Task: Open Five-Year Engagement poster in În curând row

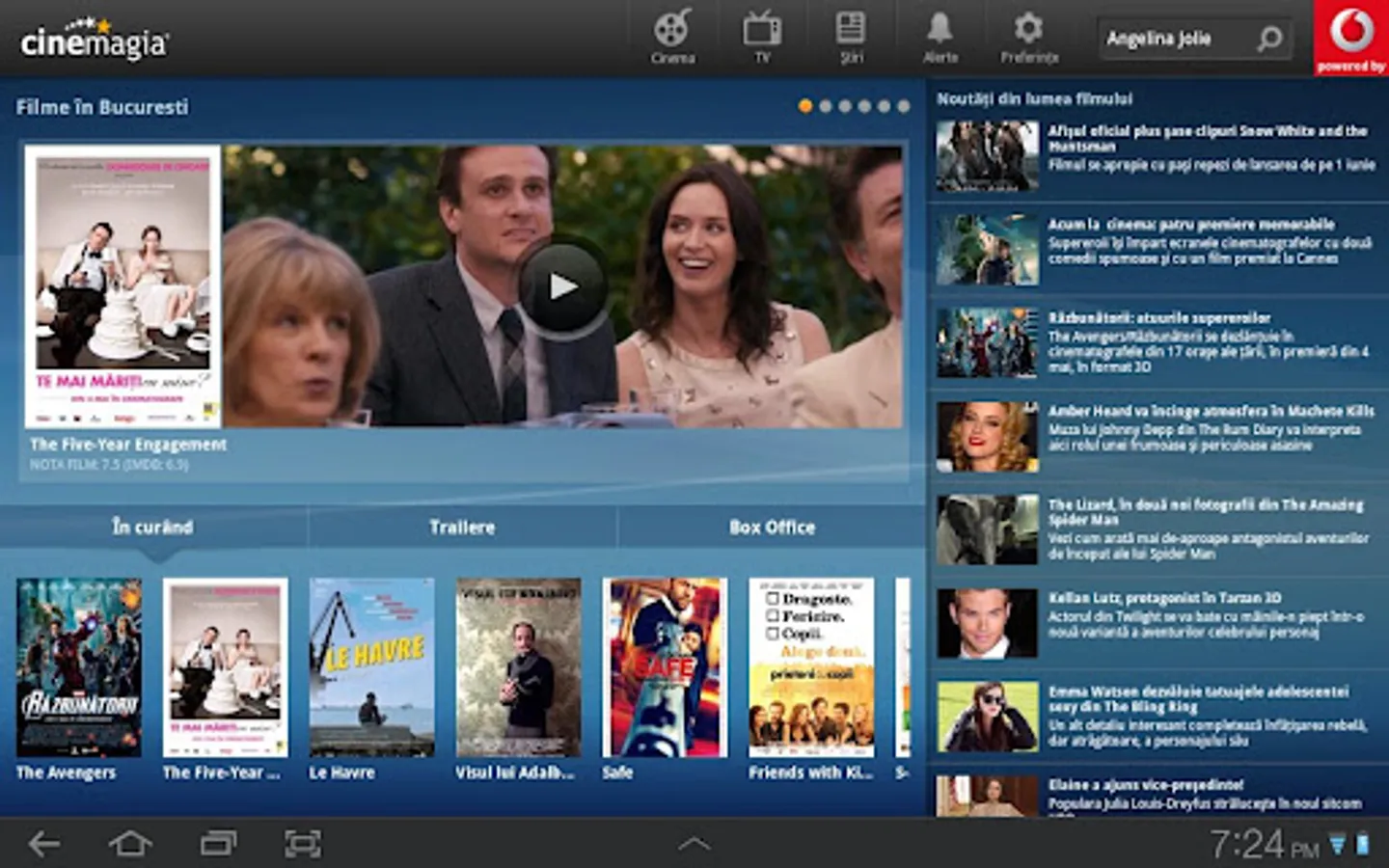Action: point(226,667)
